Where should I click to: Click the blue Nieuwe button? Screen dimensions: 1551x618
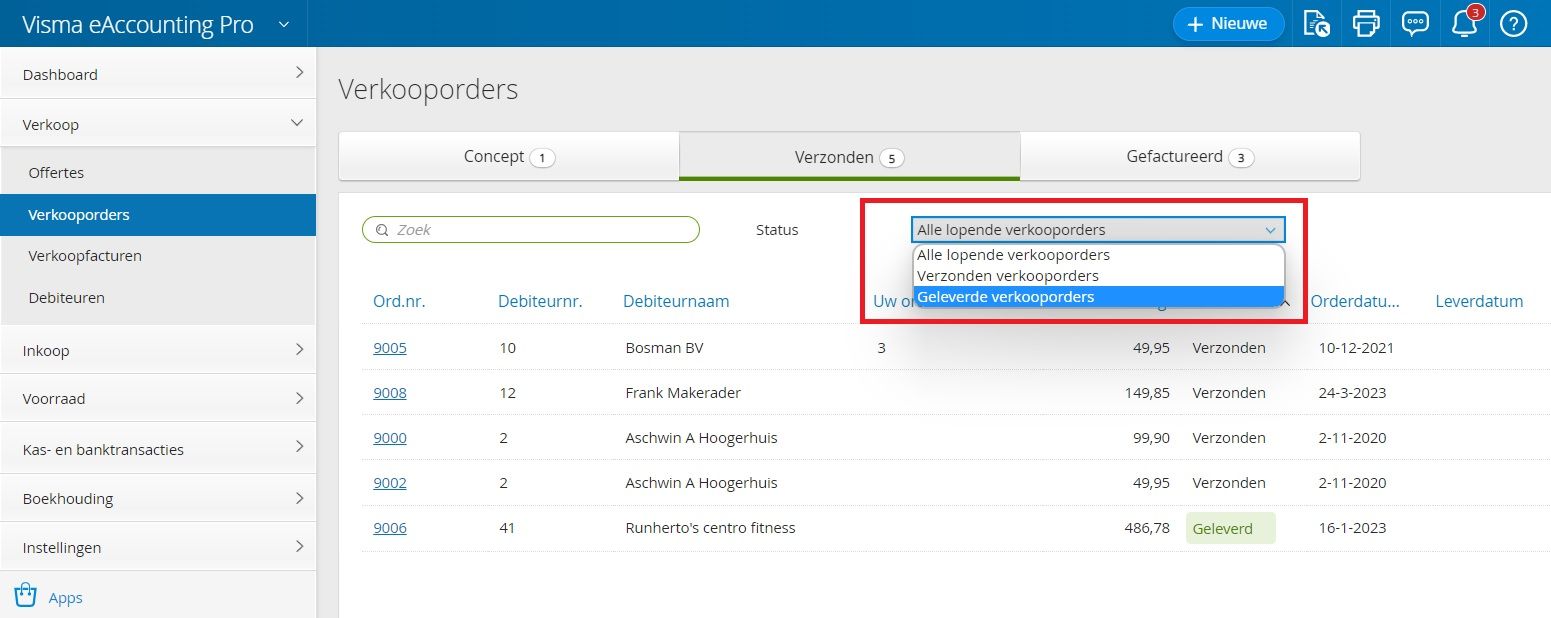coord(1228,23)
